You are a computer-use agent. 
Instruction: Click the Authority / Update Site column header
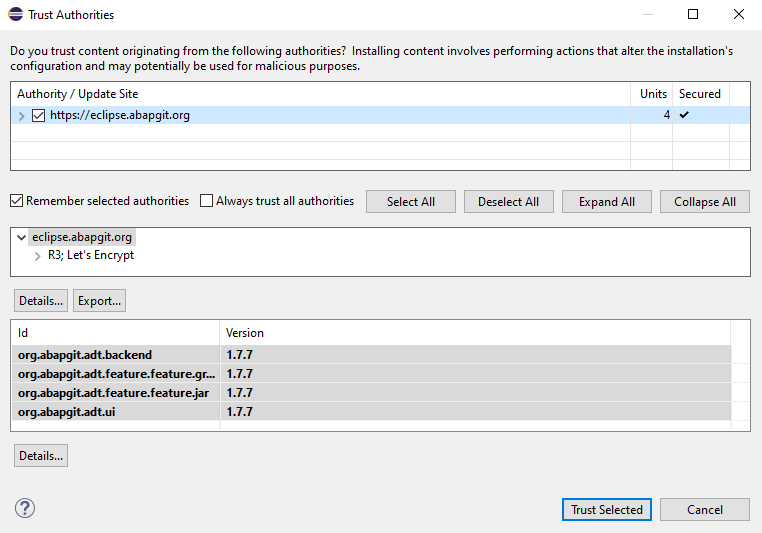[x=77, y=94]
